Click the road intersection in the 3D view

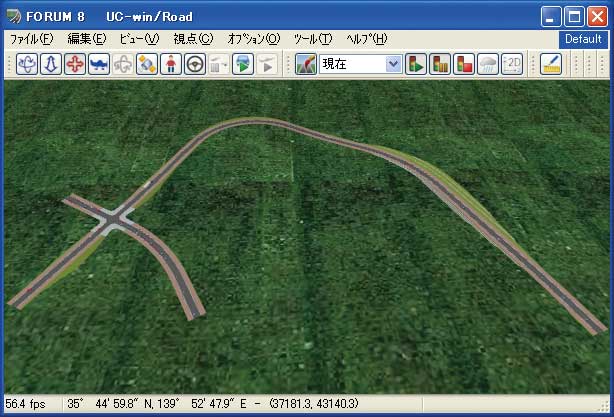click(114, 220)
